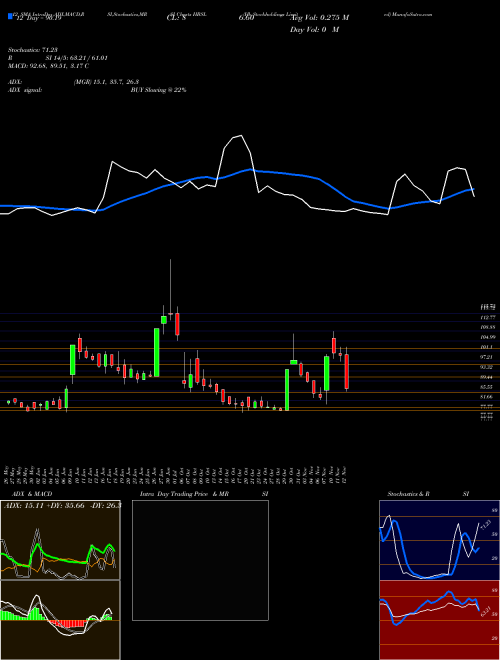Screen dimensions: 500x660
Task: Click the tall green candle below the long-wick peak
Action: 157,352
